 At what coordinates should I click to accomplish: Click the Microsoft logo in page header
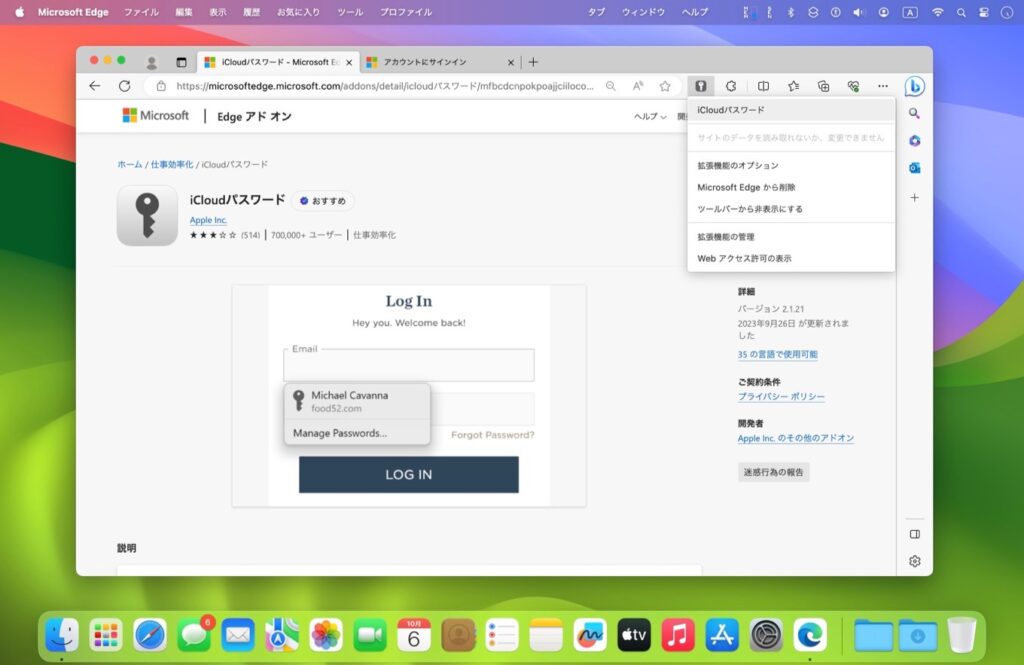(155, 116)
